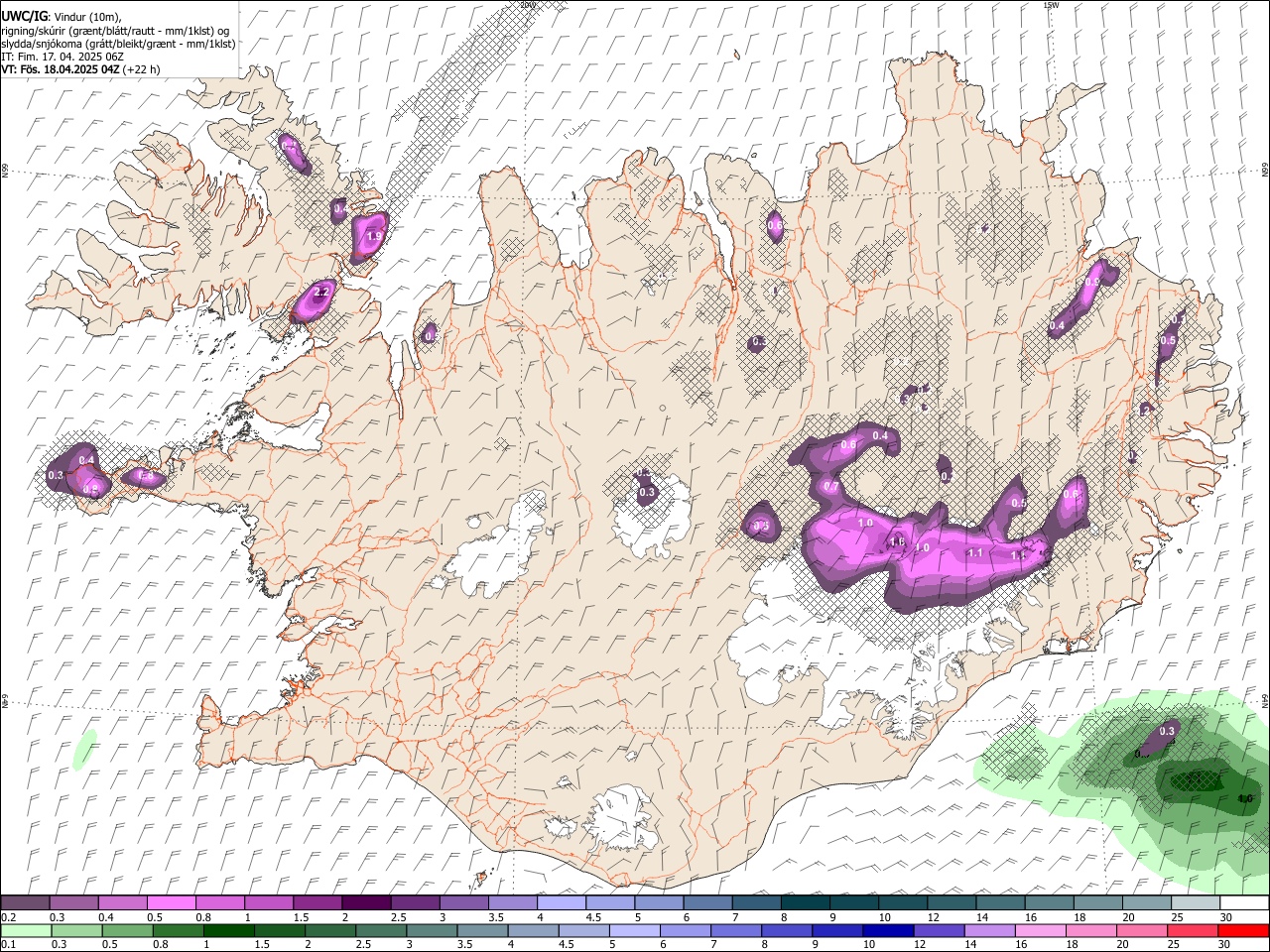Click rain legend swatch between 25 and 30
The width and height of the screenshot is (1270, 952).
[1194, 931]
